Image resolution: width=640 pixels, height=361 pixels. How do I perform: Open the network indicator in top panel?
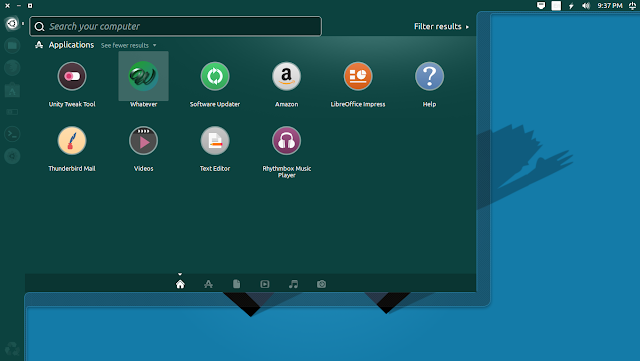[541, 6]
